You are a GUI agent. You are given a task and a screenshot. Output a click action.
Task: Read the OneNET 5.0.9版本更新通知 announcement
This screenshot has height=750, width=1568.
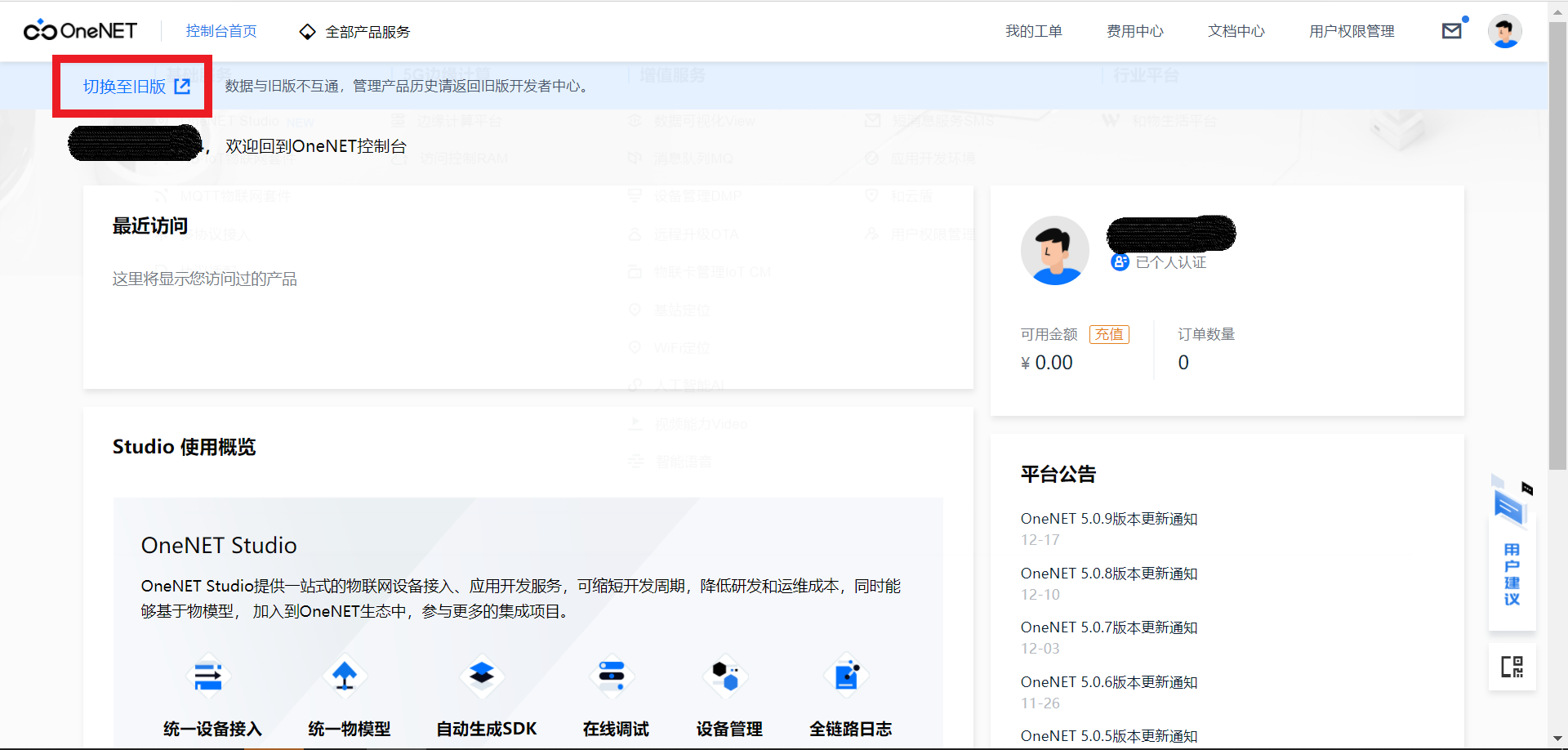click(1108, 518)
